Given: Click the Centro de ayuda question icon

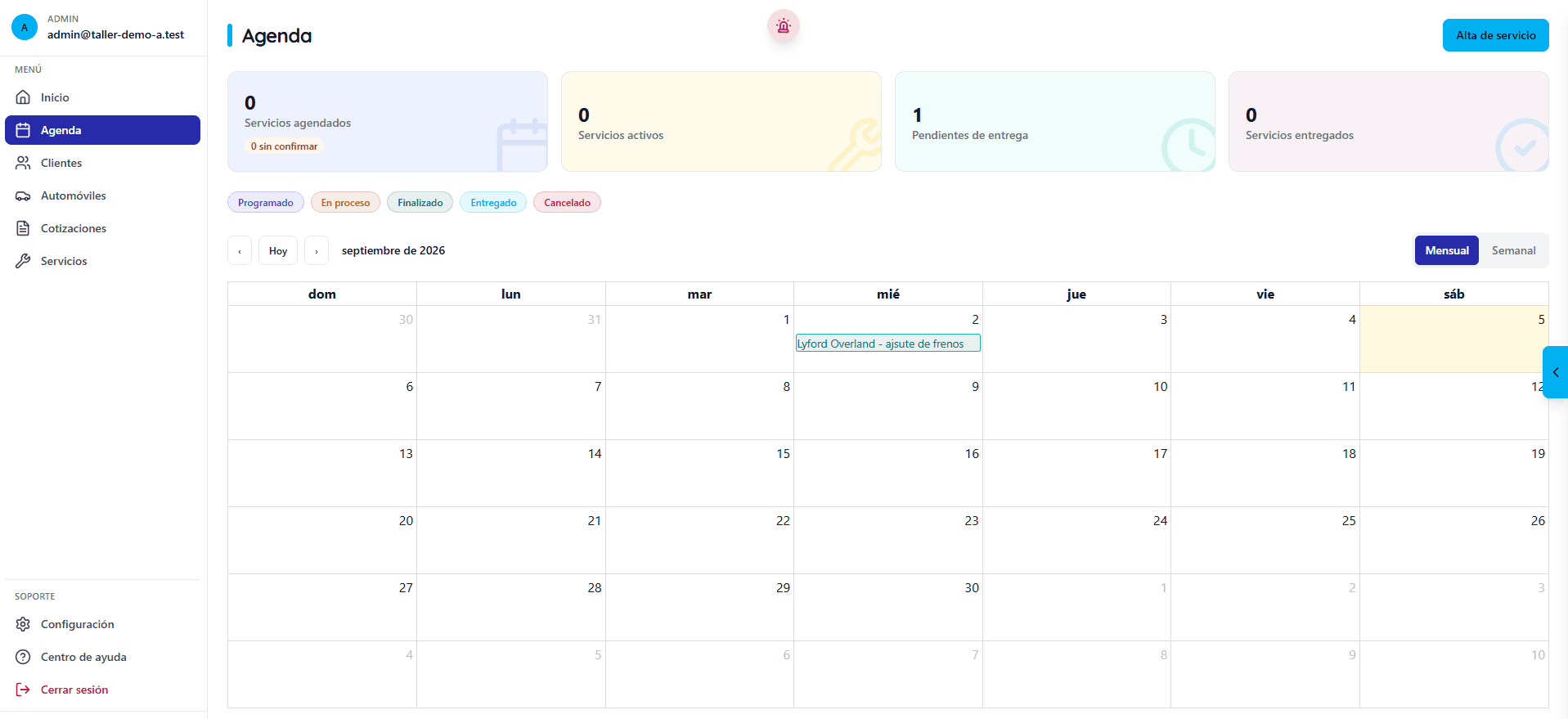Looking at the screenshot, I should click(x=23, y=657).
